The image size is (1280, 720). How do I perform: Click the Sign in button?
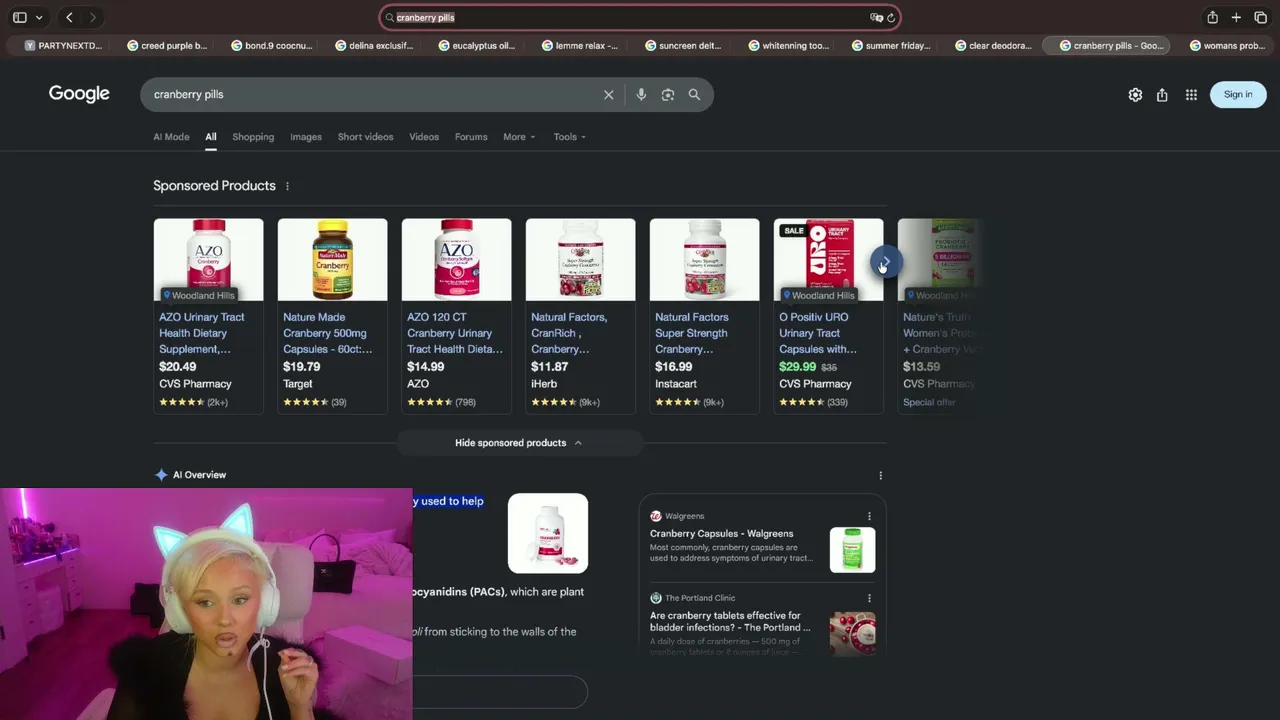(x=1238, y=95)
